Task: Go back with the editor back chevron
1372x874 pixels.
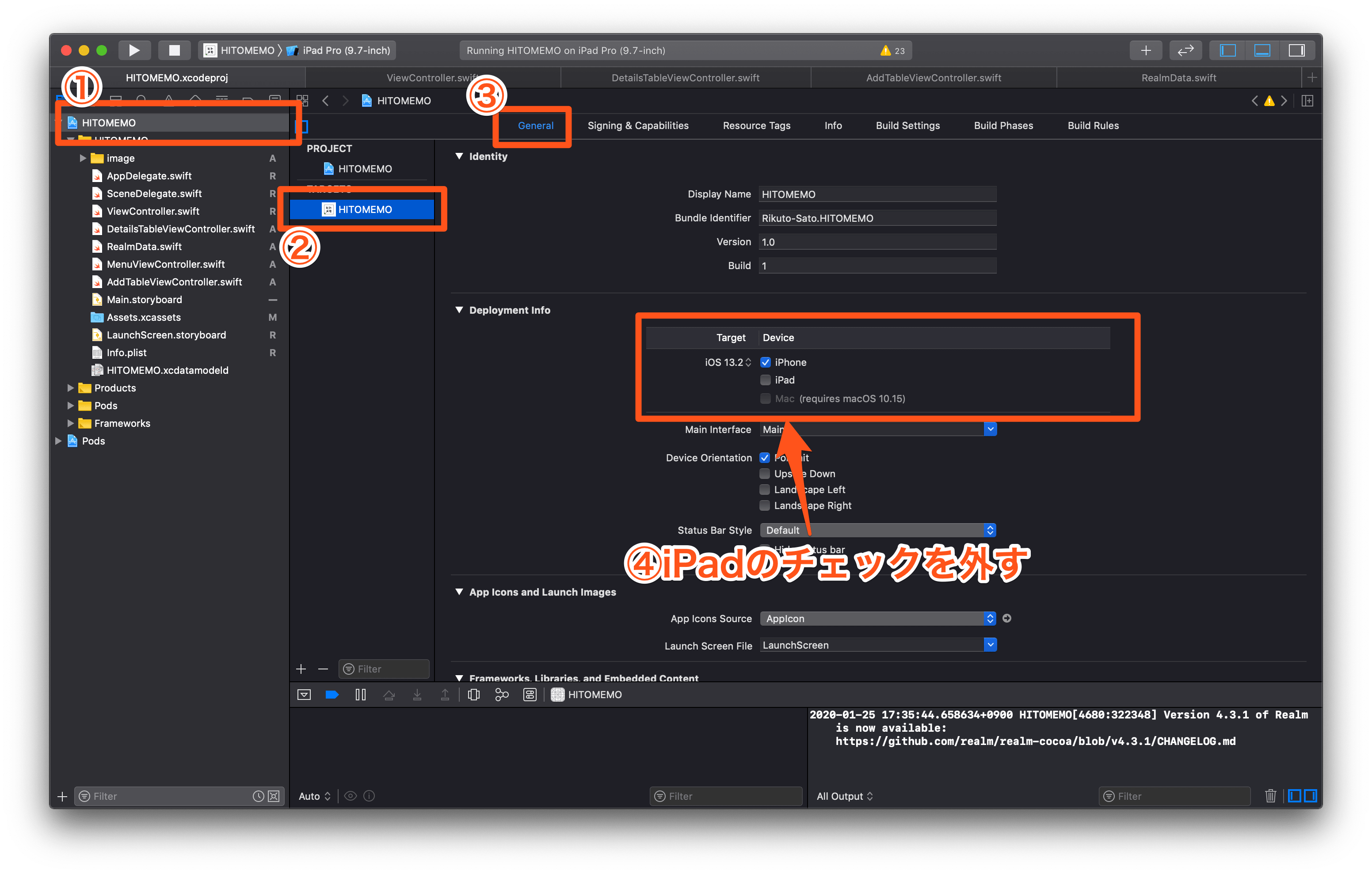Action: click(x=325, y=101)
